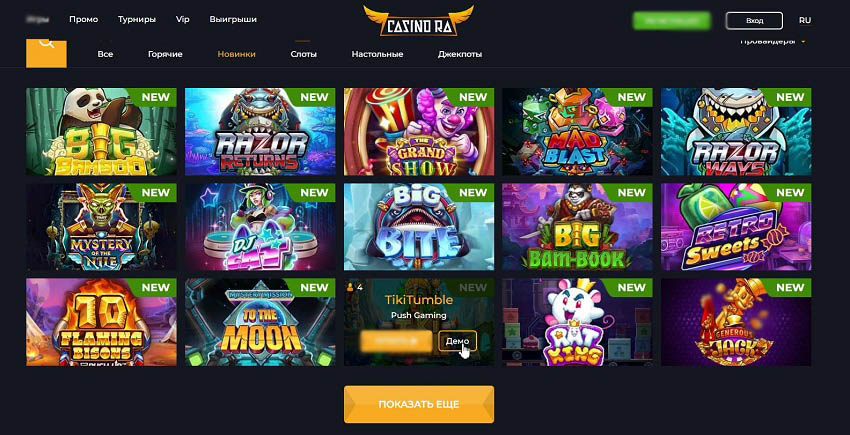Click the Вход login button
Image resolution: width=850 pixels, height=435 pixels.
[754, 21]
